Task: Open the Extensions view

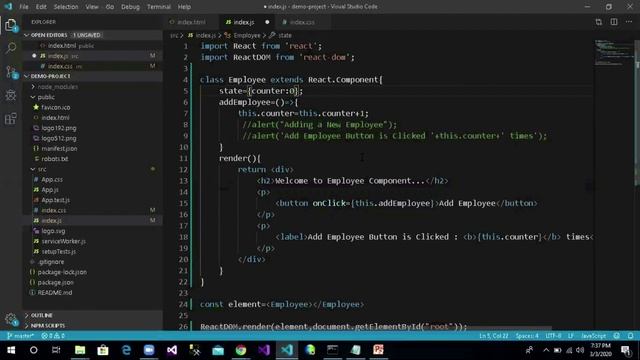Action: point(11,119)
